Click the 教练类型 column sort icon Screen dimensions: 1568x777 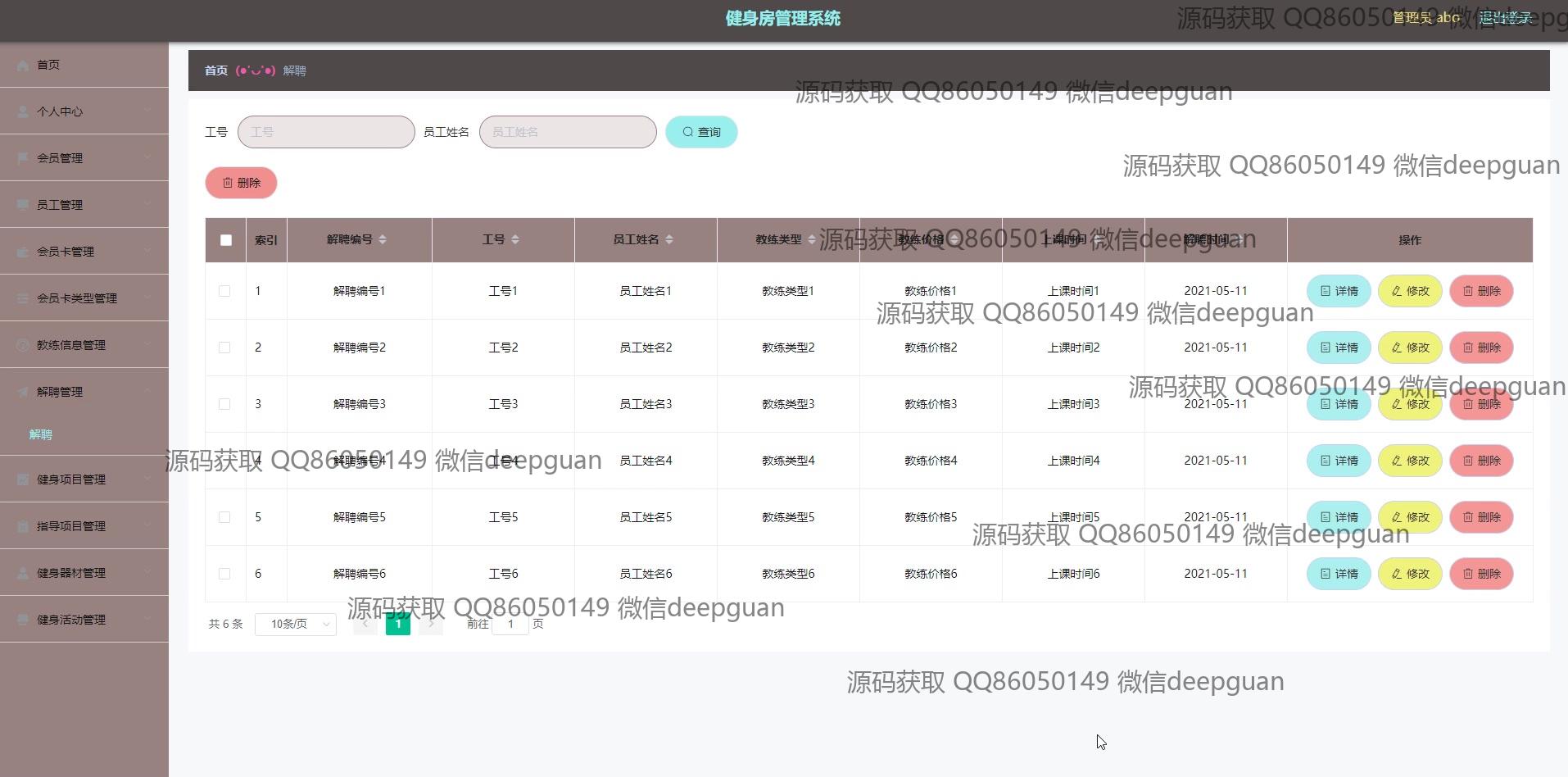pos(811,239)
